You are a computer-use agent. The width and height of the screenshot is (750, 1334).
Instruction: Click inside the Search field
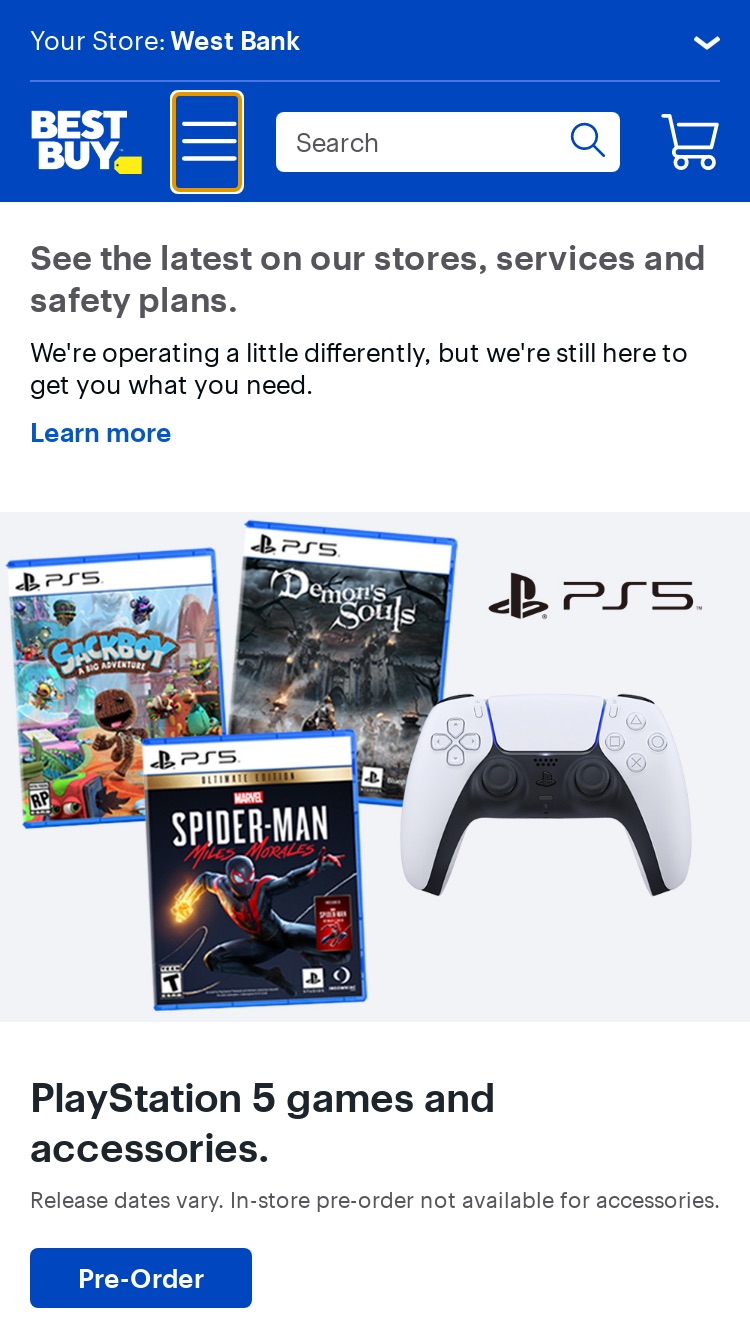[x=448, y=142]
